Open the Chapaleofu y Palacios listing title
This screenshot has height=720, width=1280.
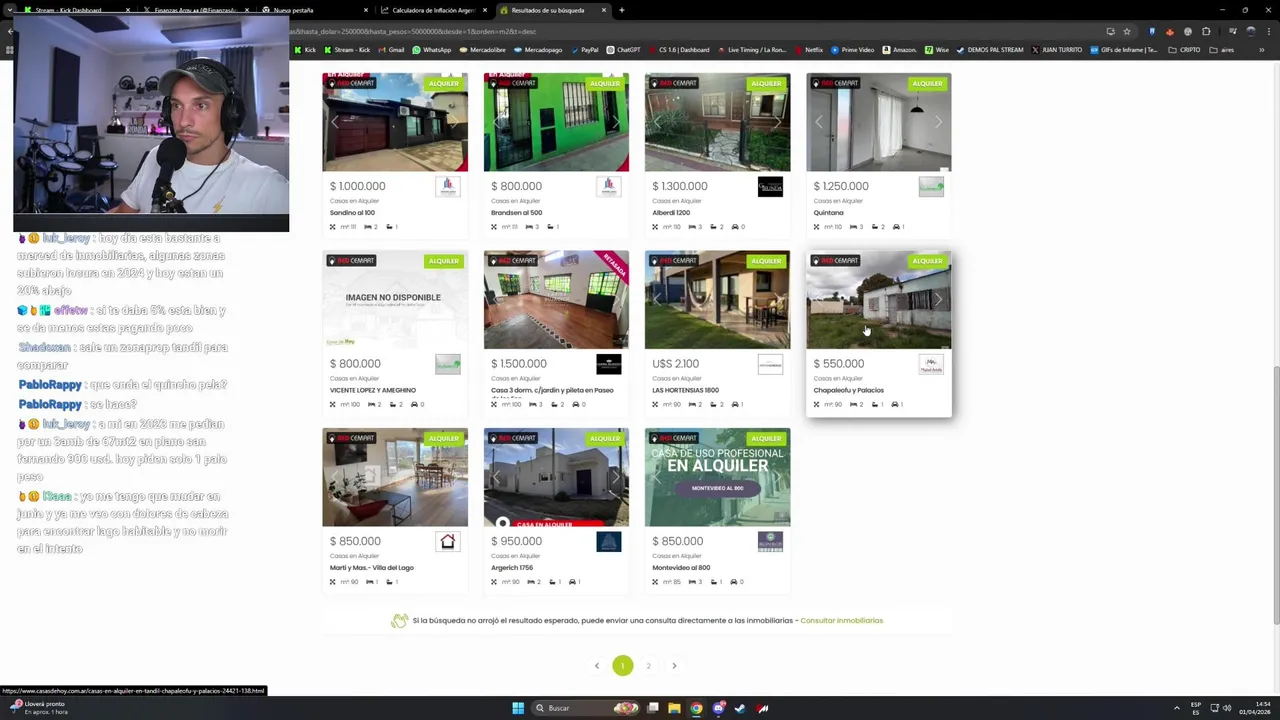(849, 390)
